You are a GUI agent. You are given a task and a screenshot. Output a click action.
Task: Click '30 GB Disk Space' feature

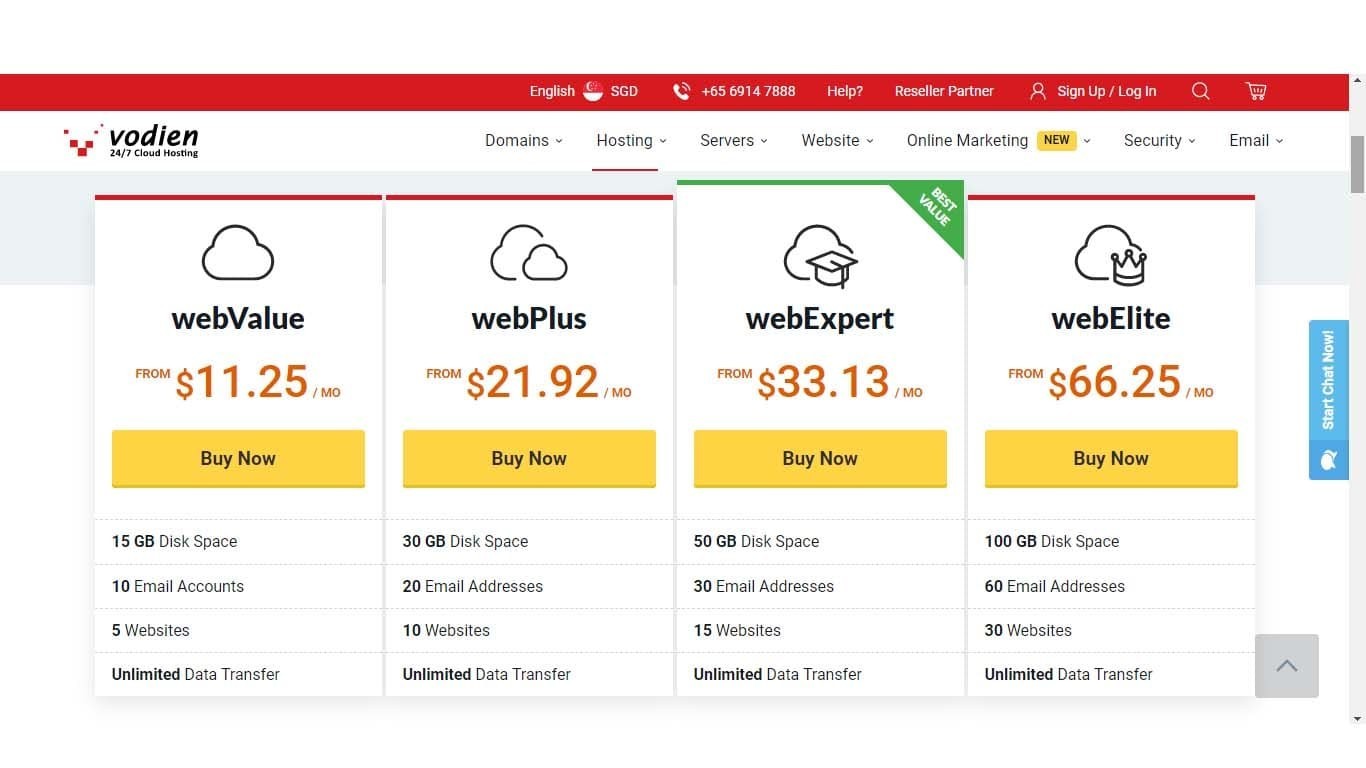[x=466, y=542]
